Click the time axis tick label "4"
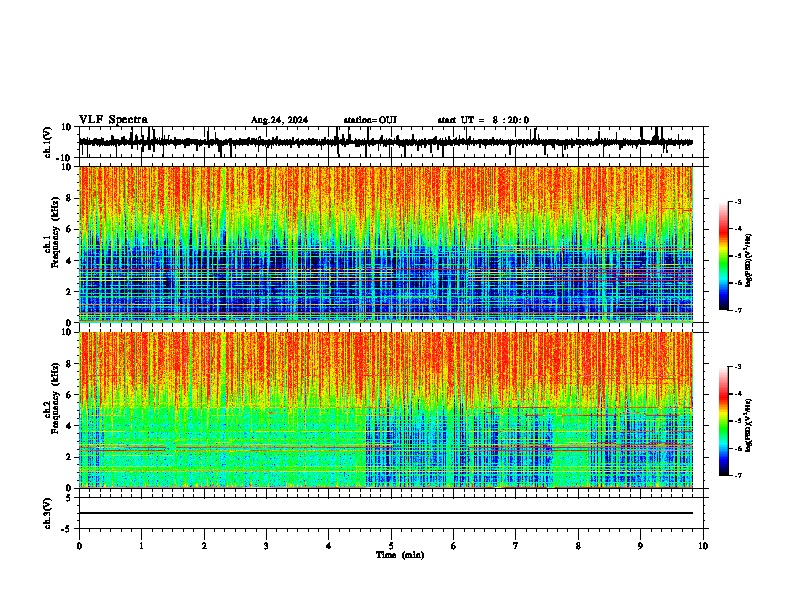This screenshot has height=612, width=792. [329, 546]
